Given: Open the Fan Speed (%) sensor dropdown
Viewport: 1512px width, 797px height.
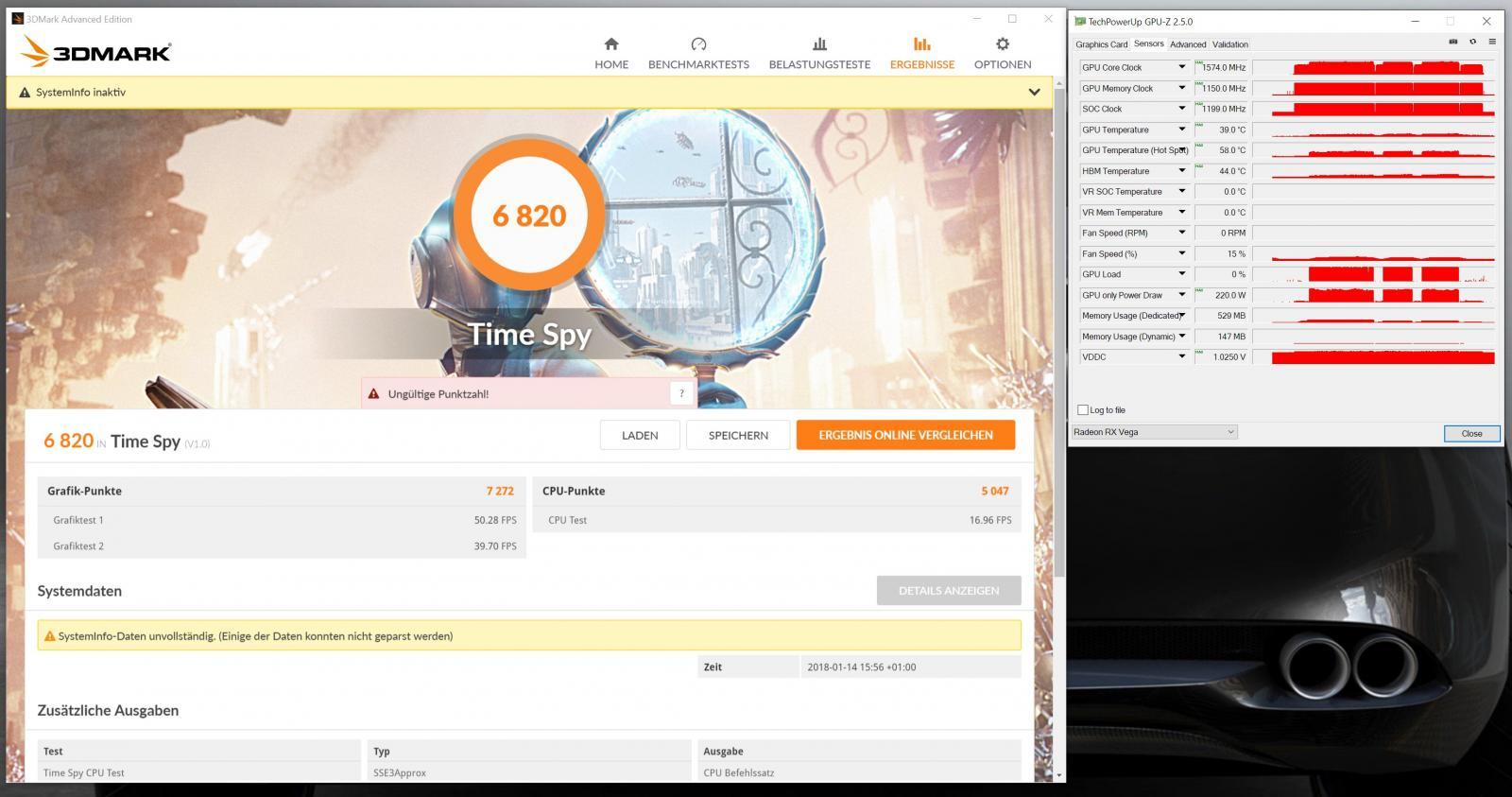Looking at the screenshot, I should (1181, 253).
